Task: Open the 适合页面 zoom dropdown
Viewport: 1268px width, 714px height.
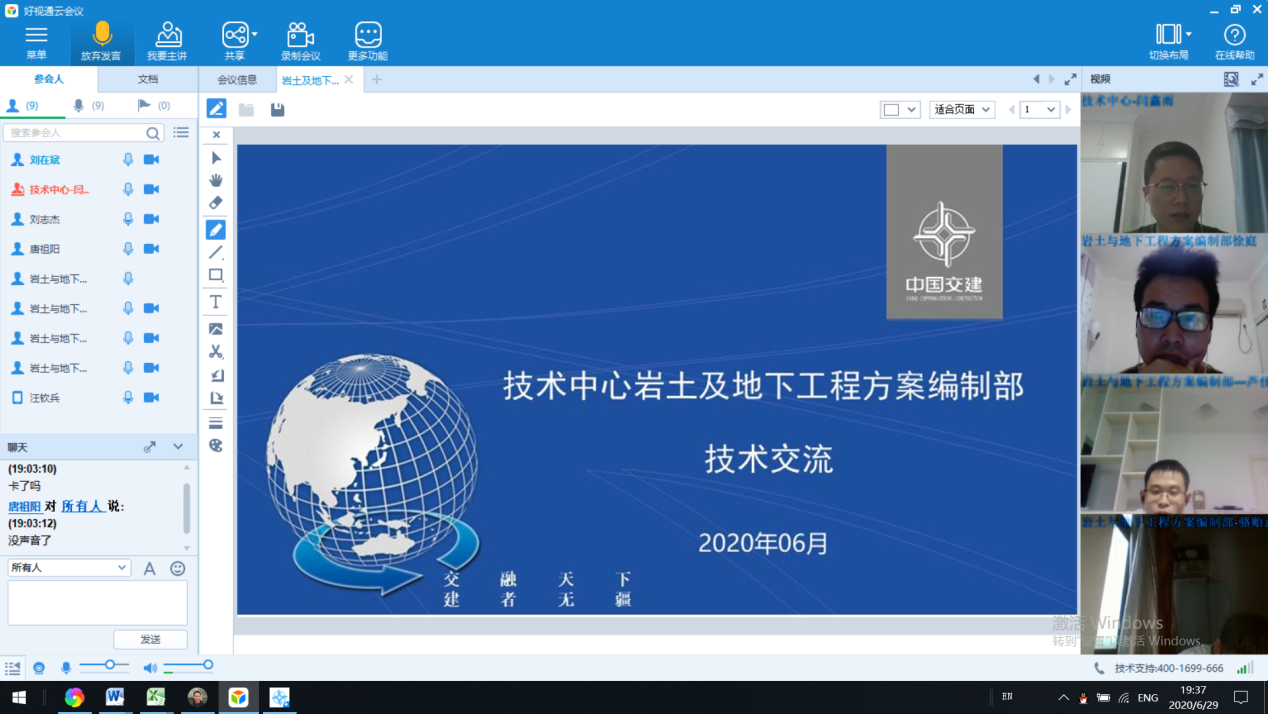Action: (962, 110)
